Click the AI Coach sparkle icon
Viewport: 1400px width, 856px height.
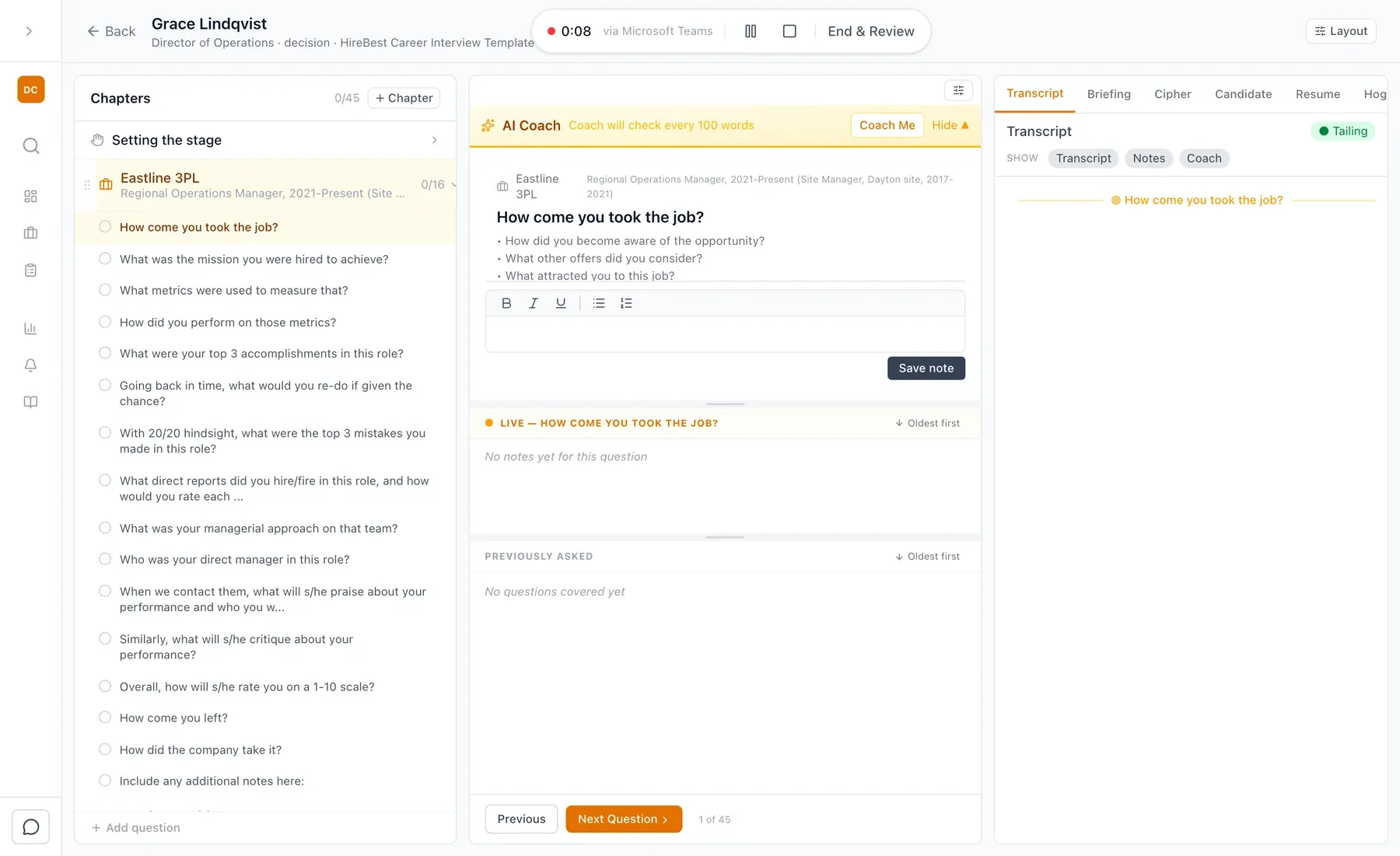(x=488, y=125)
